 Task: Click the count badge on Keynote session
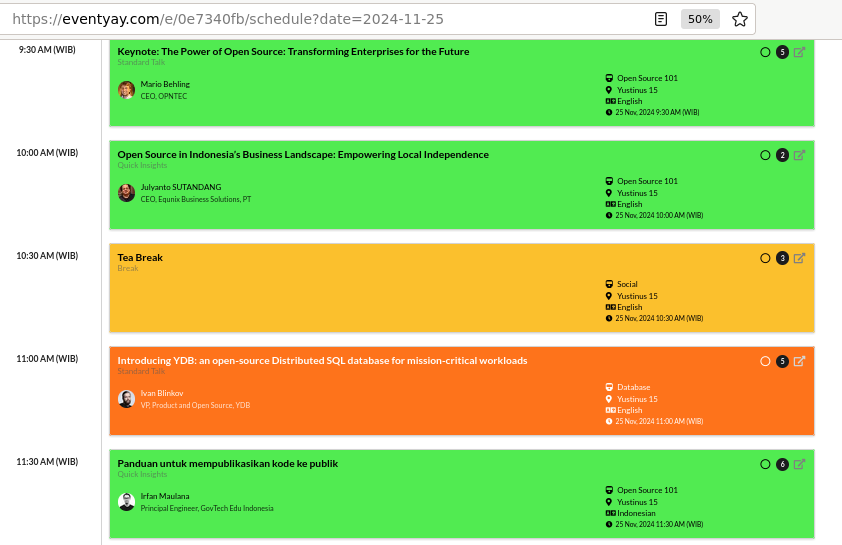pyautogui.click(x=782, y=52)
